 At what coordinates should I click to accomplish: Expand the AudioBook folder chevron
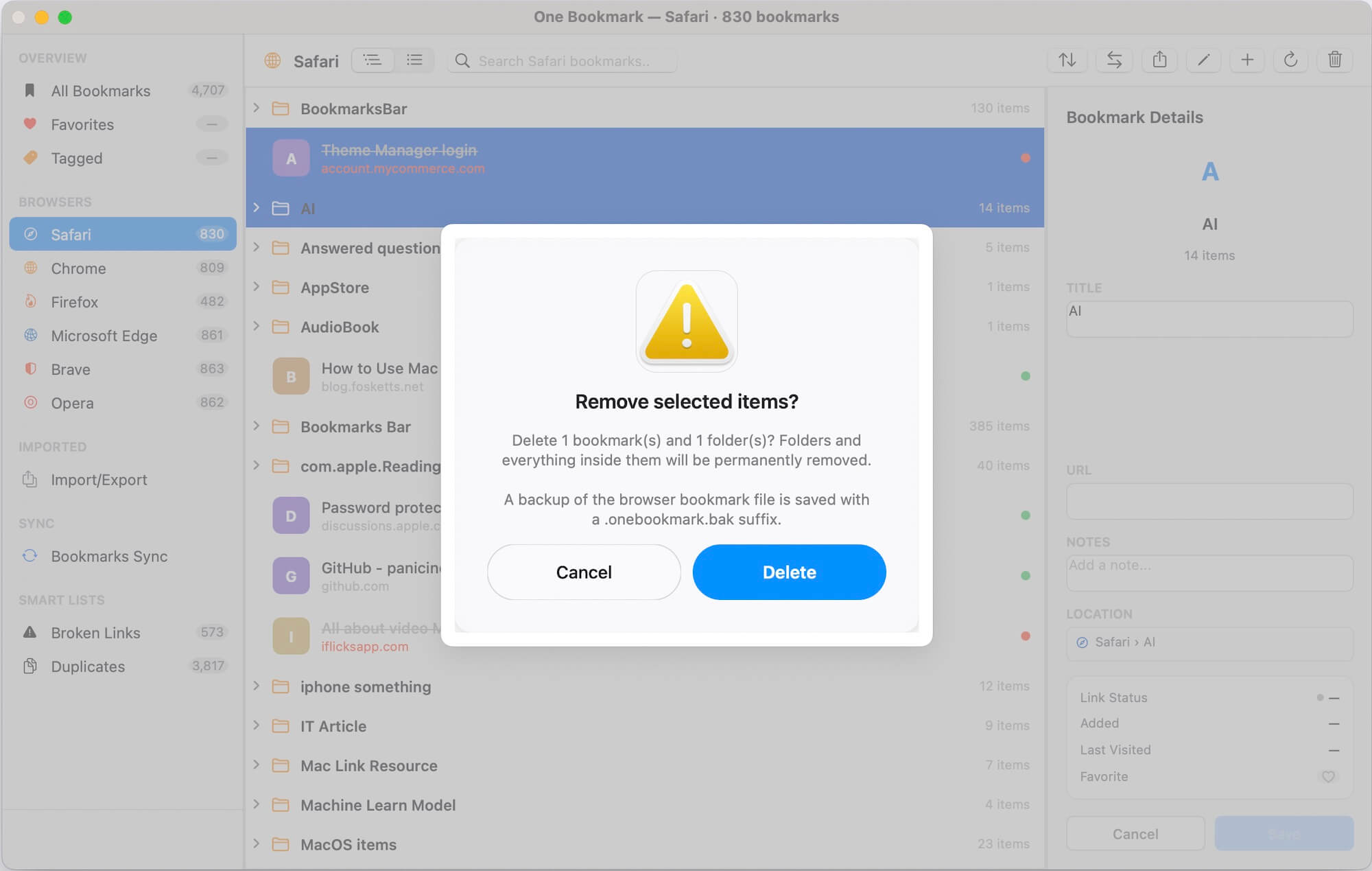coord(257,326)
